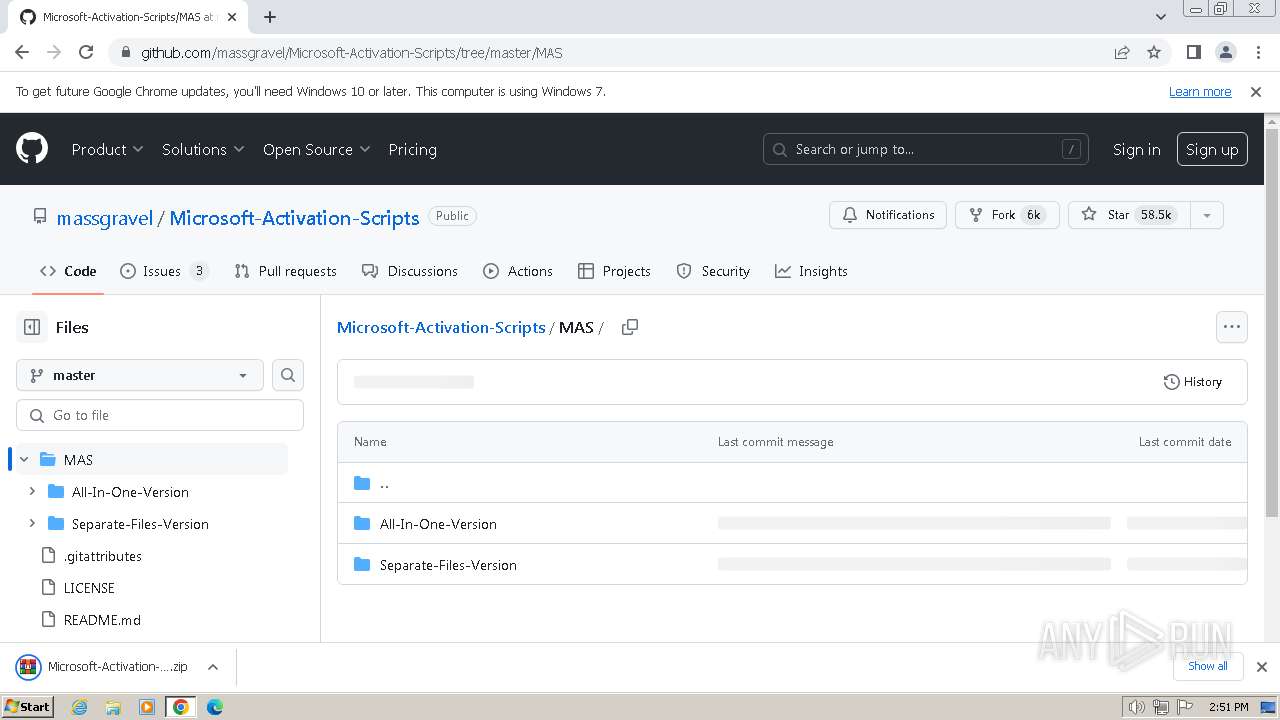This screenshot has width=1280, height=720.
Task: Reload the page with refresh icon
Action: tap(86, 53)
